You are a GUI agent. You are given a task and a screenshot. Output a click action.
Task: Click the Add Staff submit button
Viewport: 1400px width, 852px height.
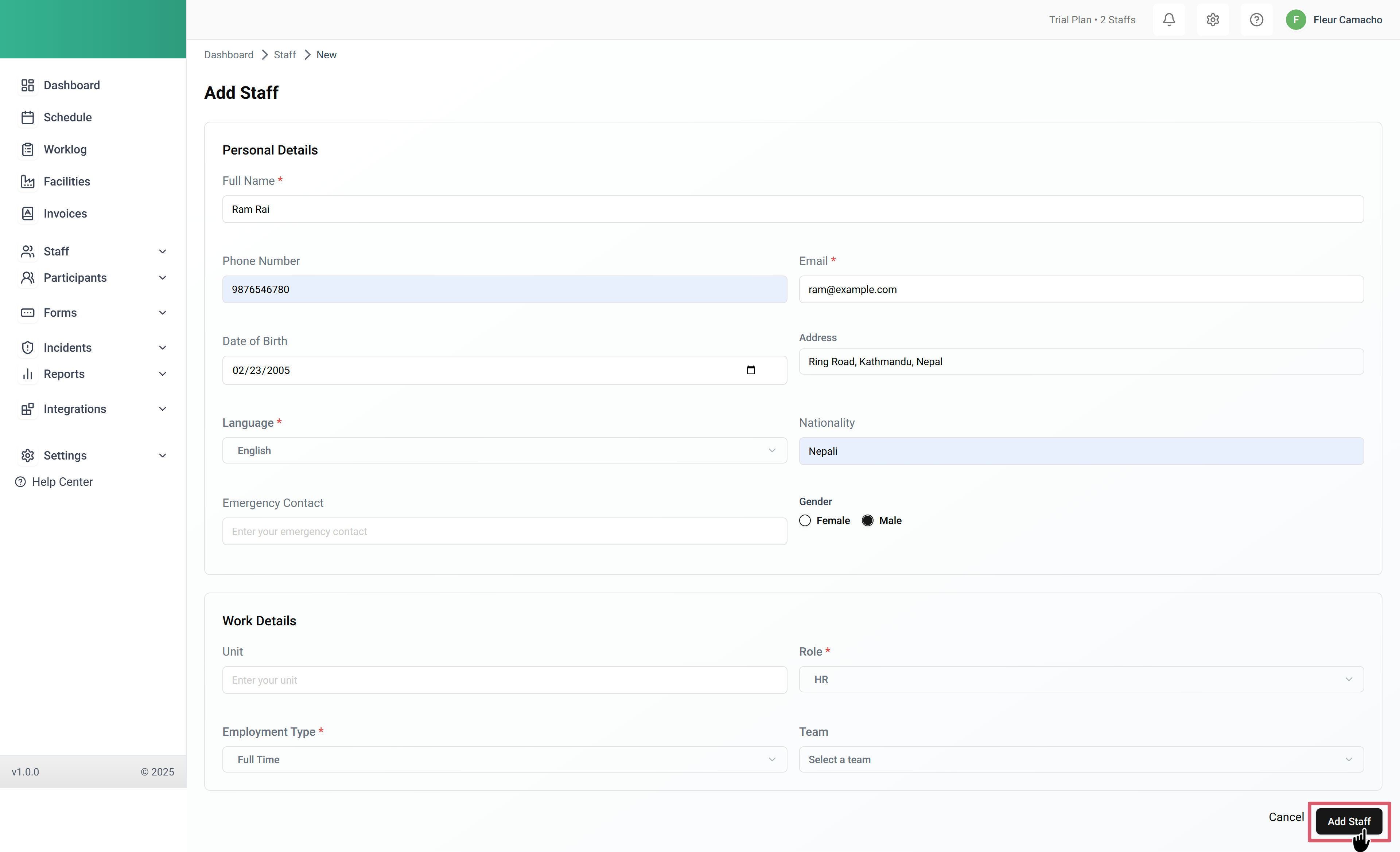point(1348,821)
